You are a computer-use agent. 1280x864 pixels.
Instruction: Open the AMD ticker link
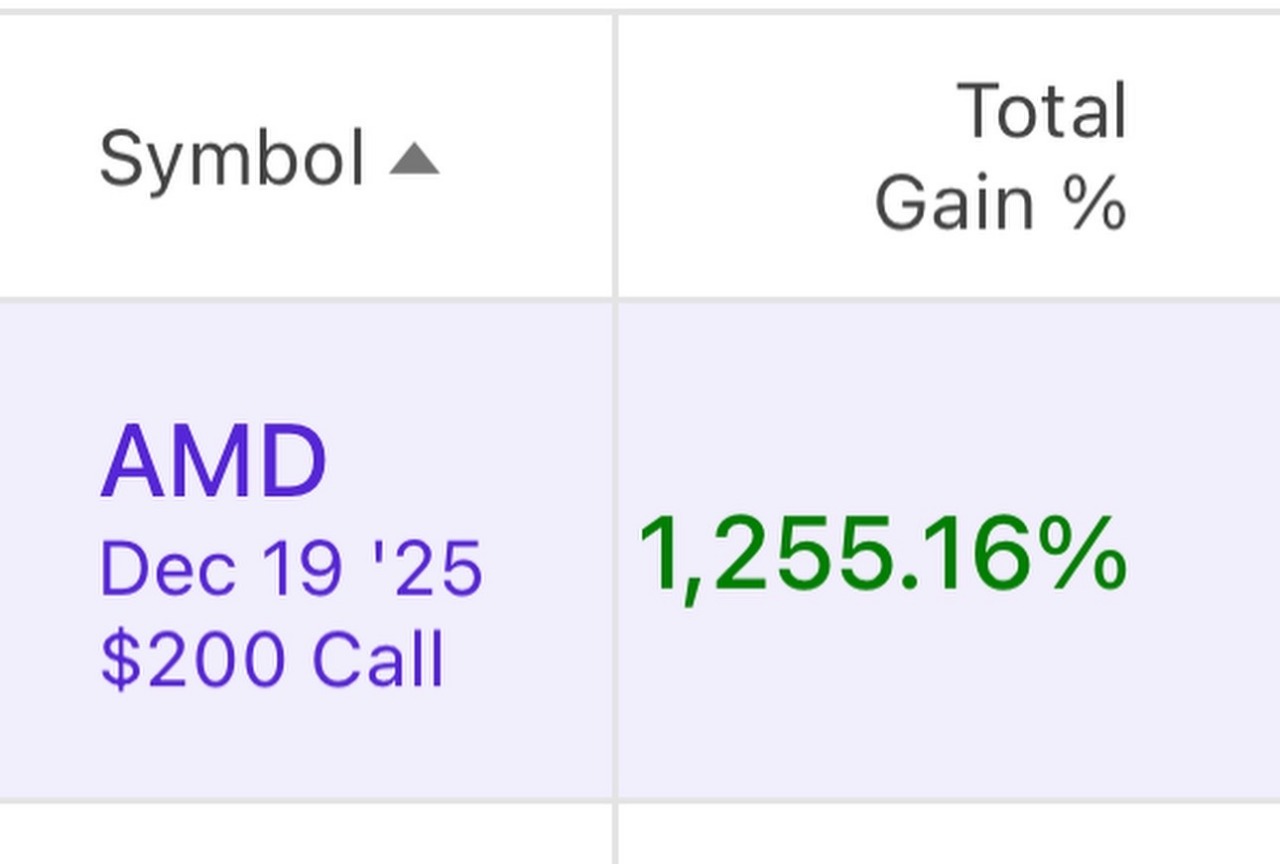click(213, 462)
